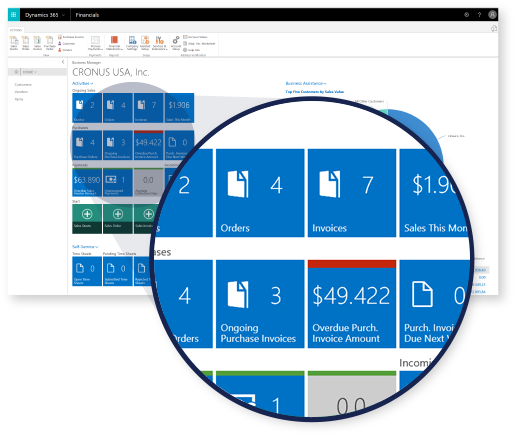The image size is (514, 435).
Task: Open Items in left navigation
Action: click(x=19, y=99)
